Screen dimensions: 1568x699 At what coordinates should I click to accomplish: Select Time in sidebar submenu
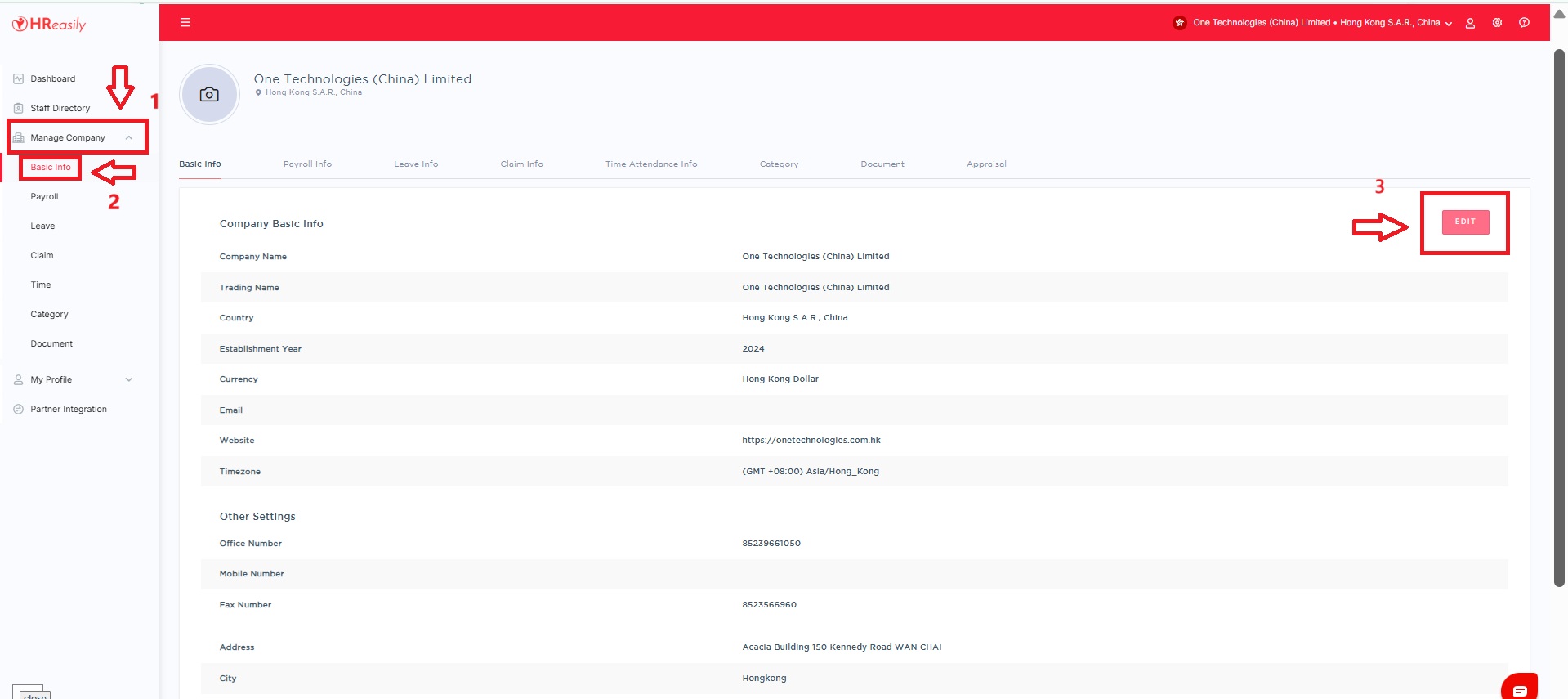(41, 285)
